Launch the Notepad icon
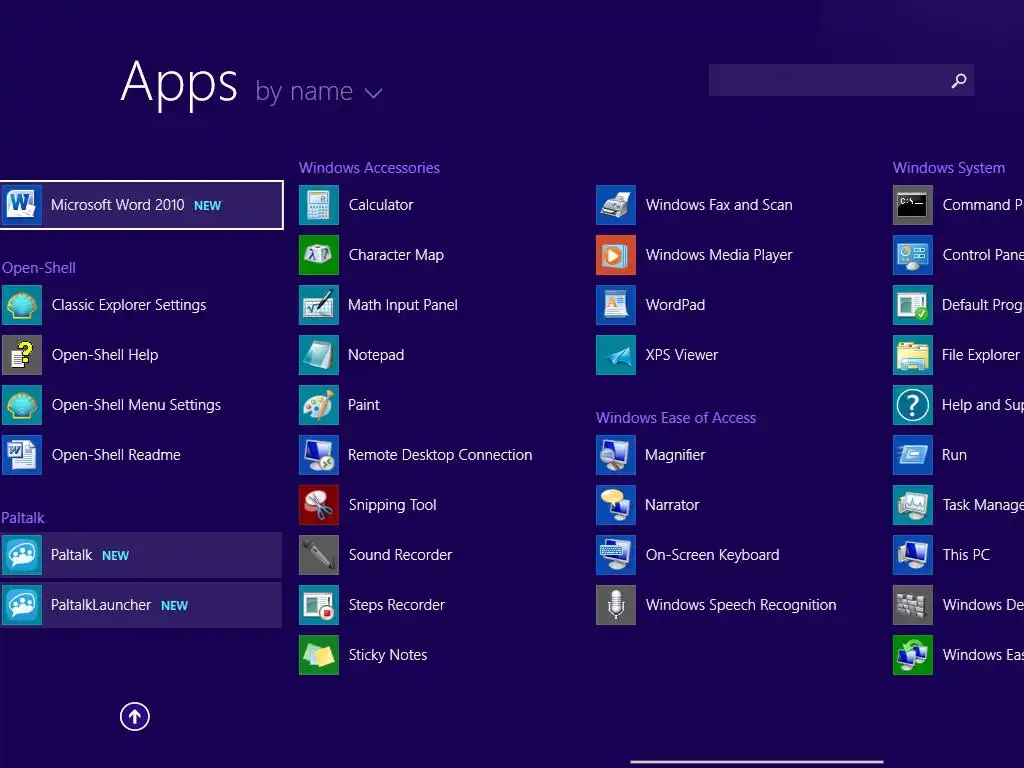Viewport: 1024px width, 768px height. (319, 355)
